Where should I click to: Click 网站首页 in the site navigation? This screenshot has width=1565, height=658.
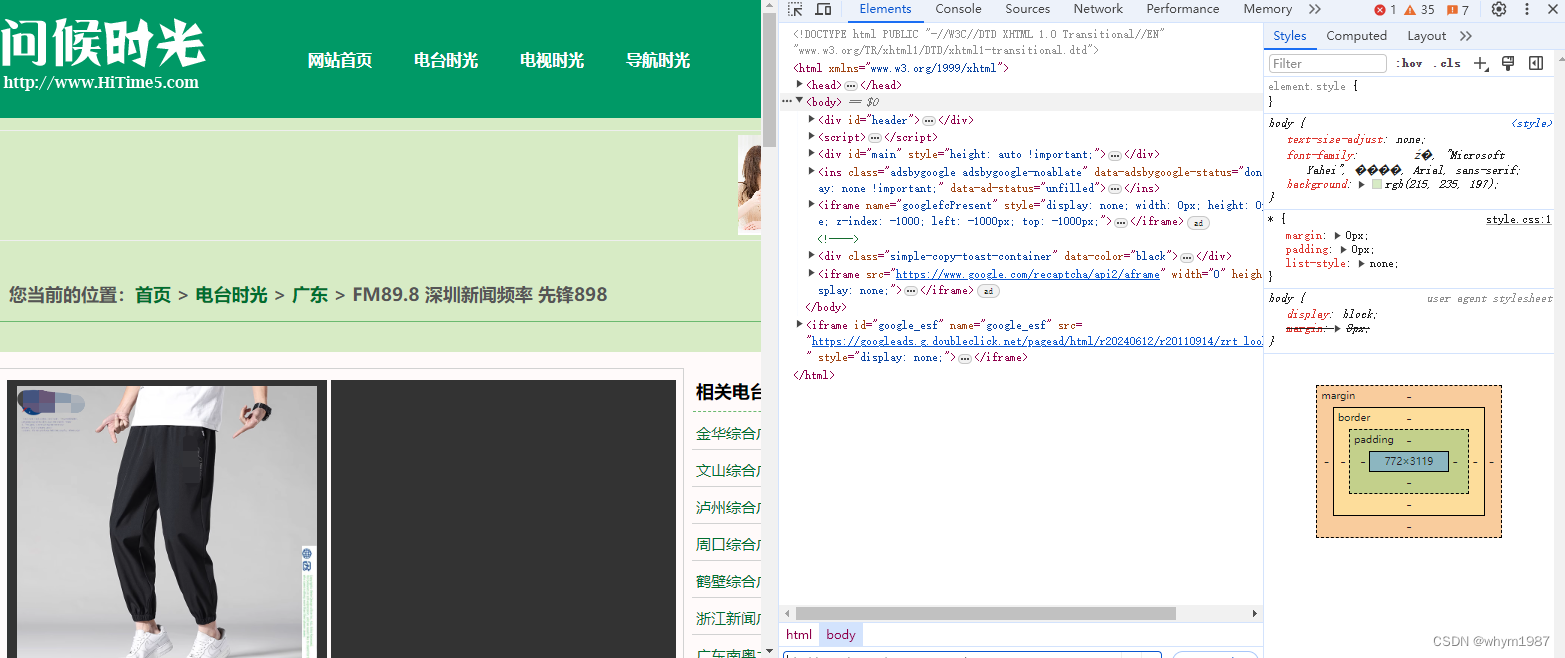[x=340, y=61]
